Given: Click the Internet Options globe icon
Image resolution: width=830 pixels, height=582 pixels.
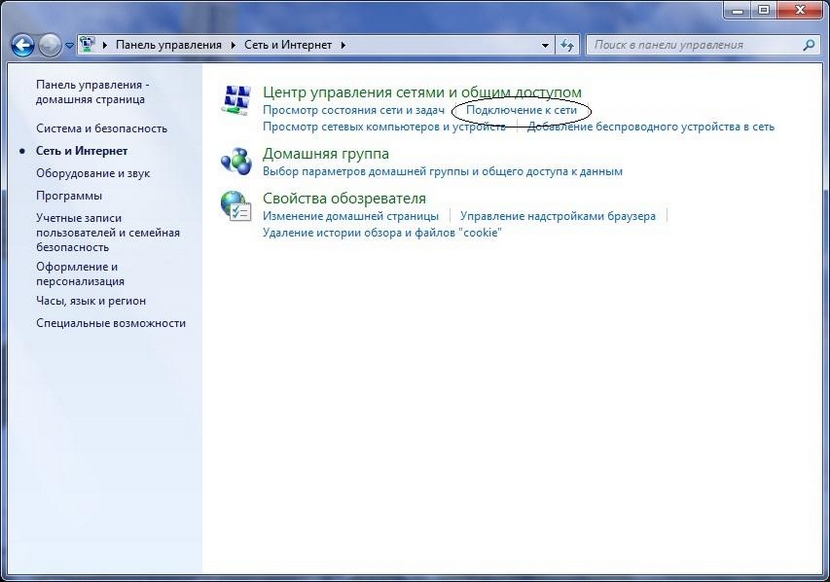Looking at the screenshot, I should [236, 206].
